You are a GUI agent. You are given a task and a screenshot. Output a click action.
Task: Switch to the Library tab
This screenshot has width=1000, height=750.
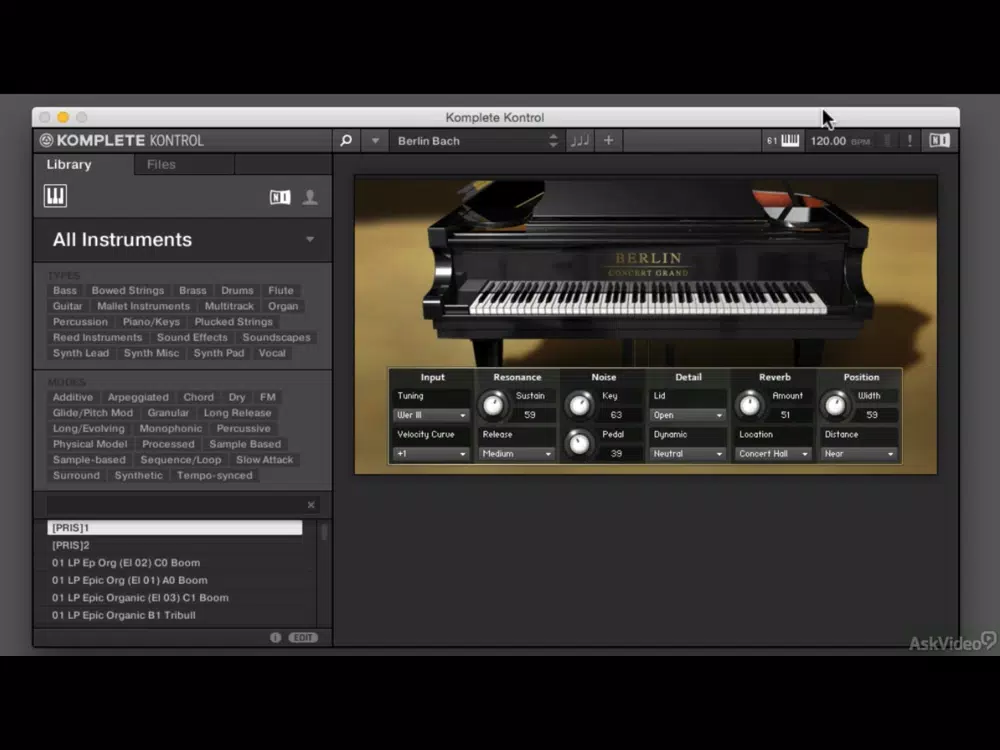69,165
